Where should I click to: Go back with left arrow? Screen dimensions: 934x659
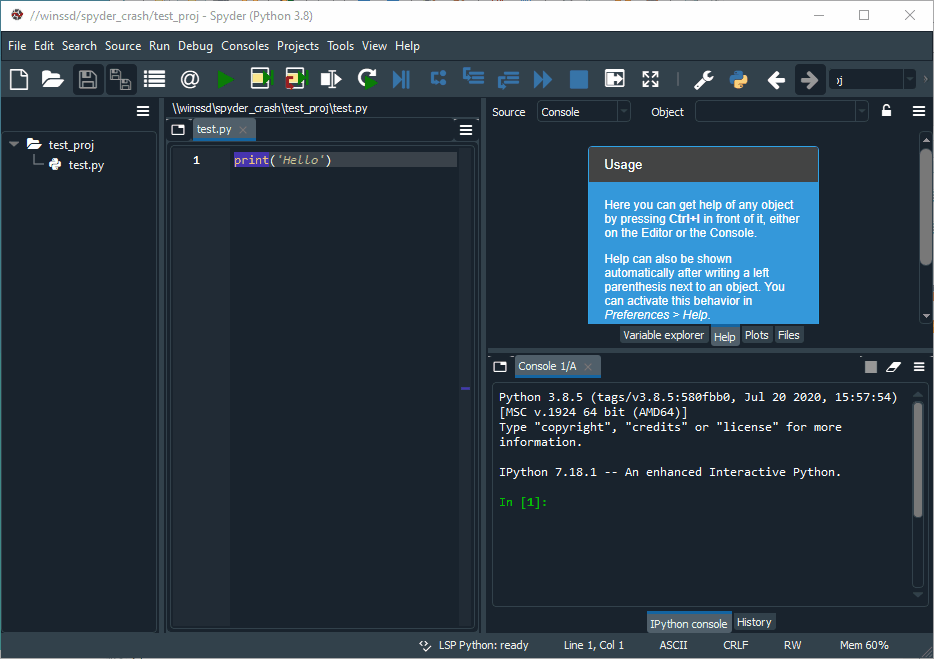click(776, 79)
